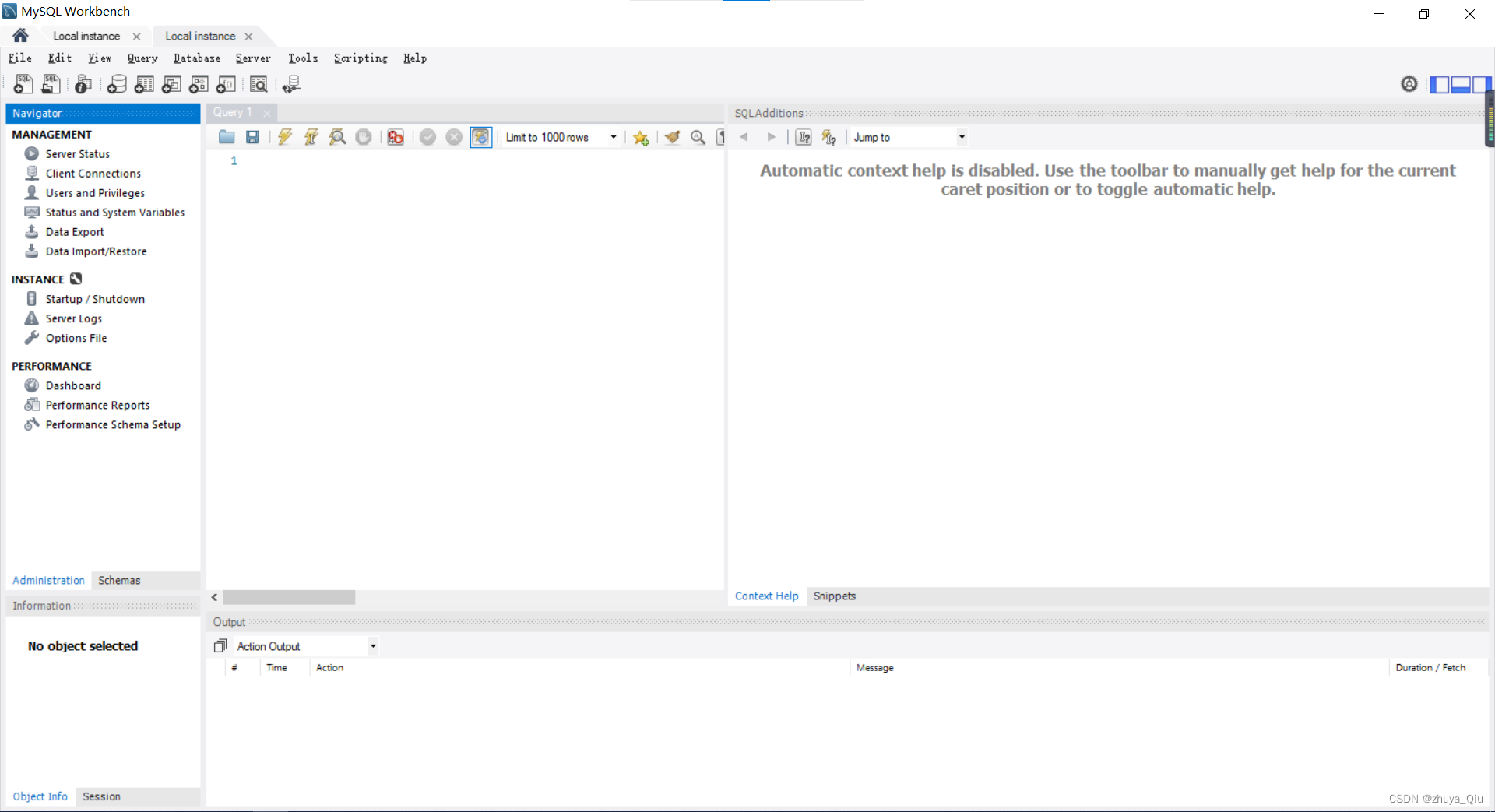Execute statement under cursor (lightning with cursor)
Screen dimensions: 1495x812
click(x=311, y=137)
